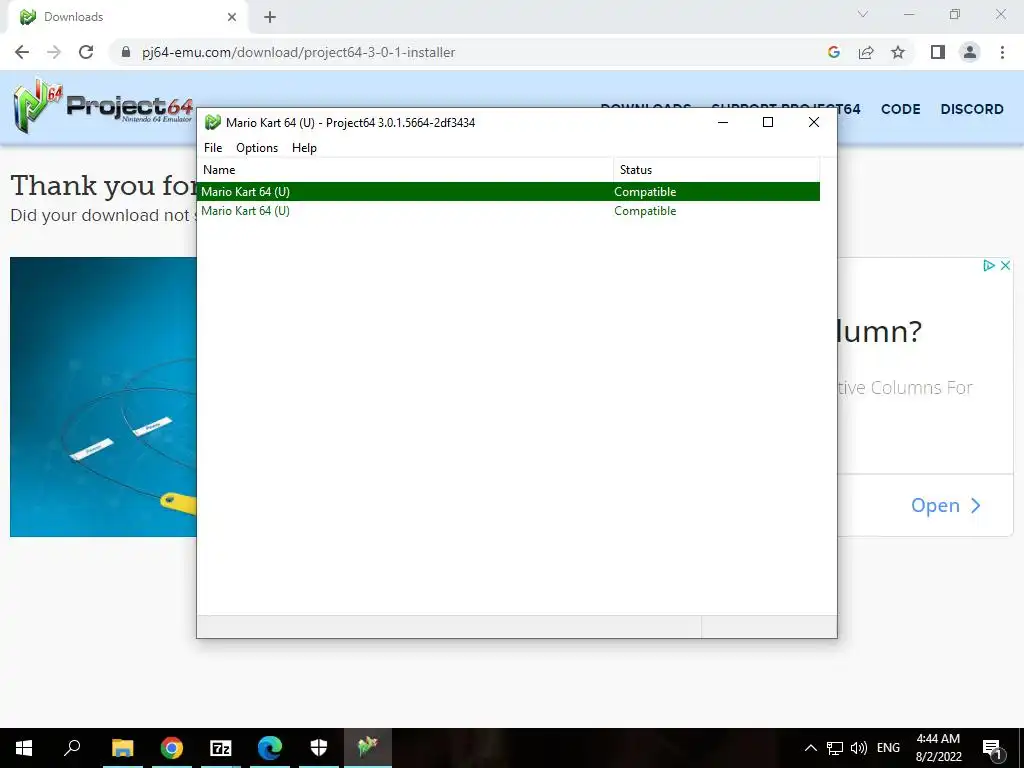The width and height of the screenshot is (1024, 768).
Task: Go forward in Chrome browser
Action: (54, 52)
